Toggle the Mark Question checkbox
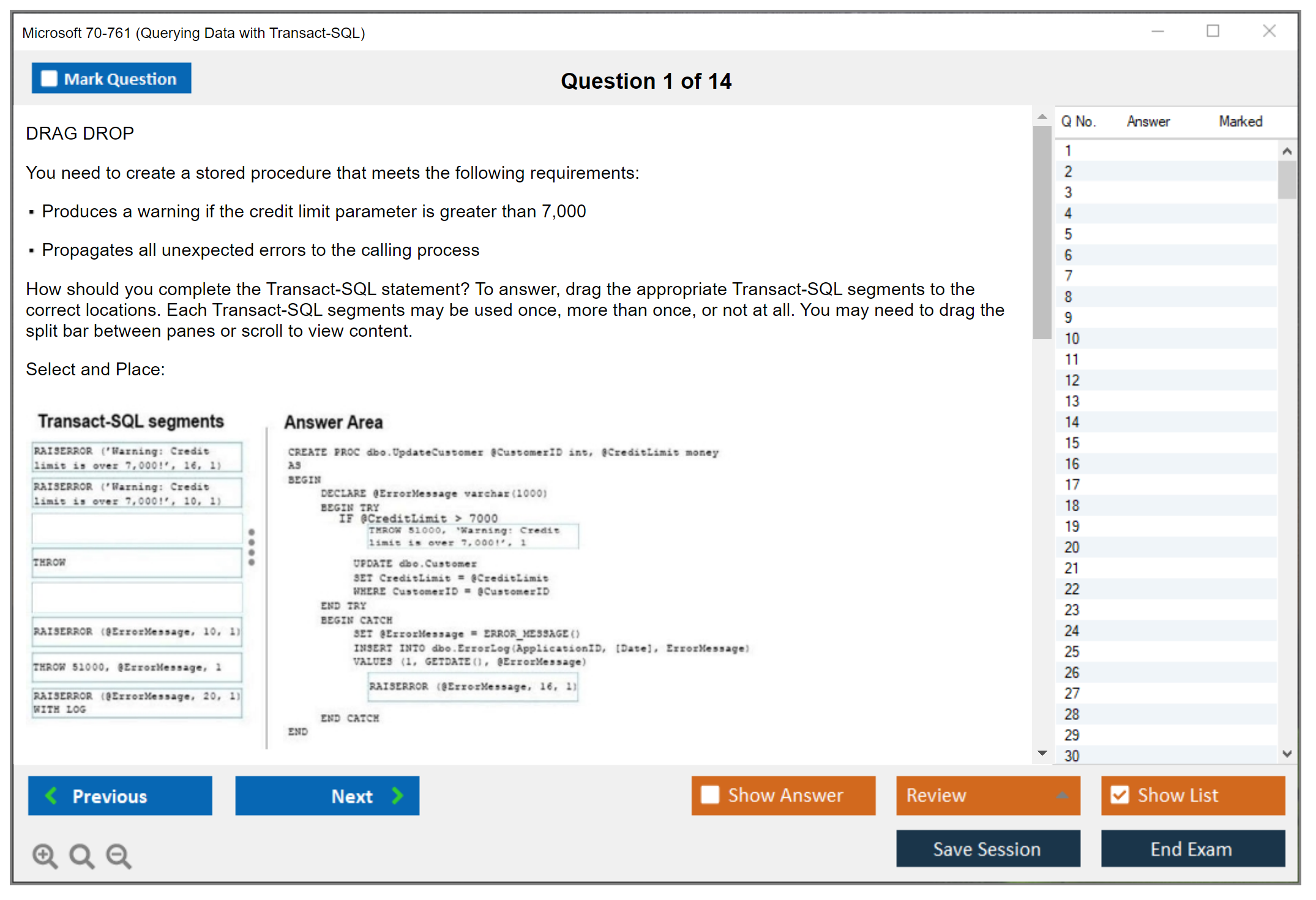This screenshot has height=900, width=1316. point(49,79)
